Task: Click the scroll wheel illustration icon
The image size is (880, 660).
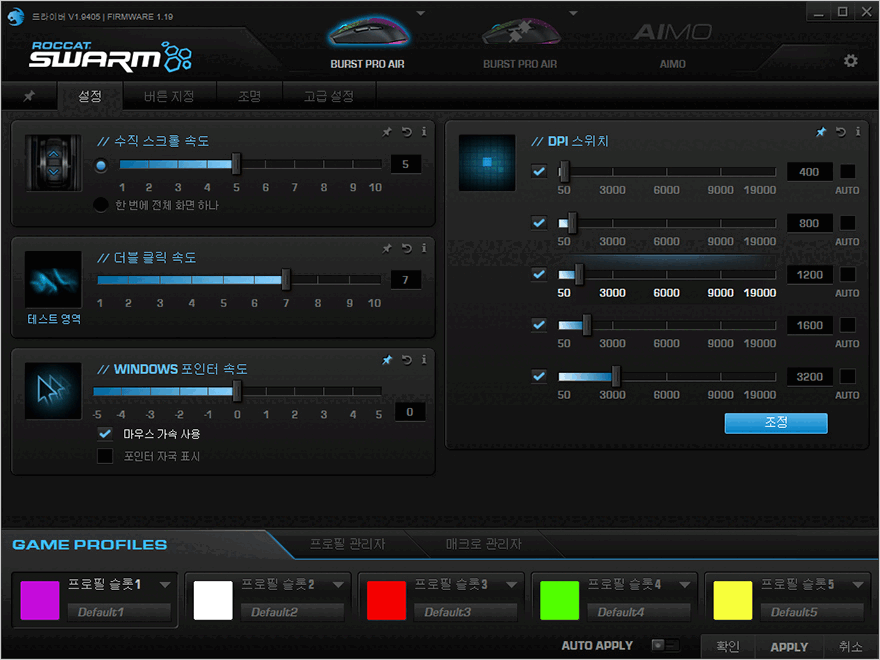Action: [53, 163]
